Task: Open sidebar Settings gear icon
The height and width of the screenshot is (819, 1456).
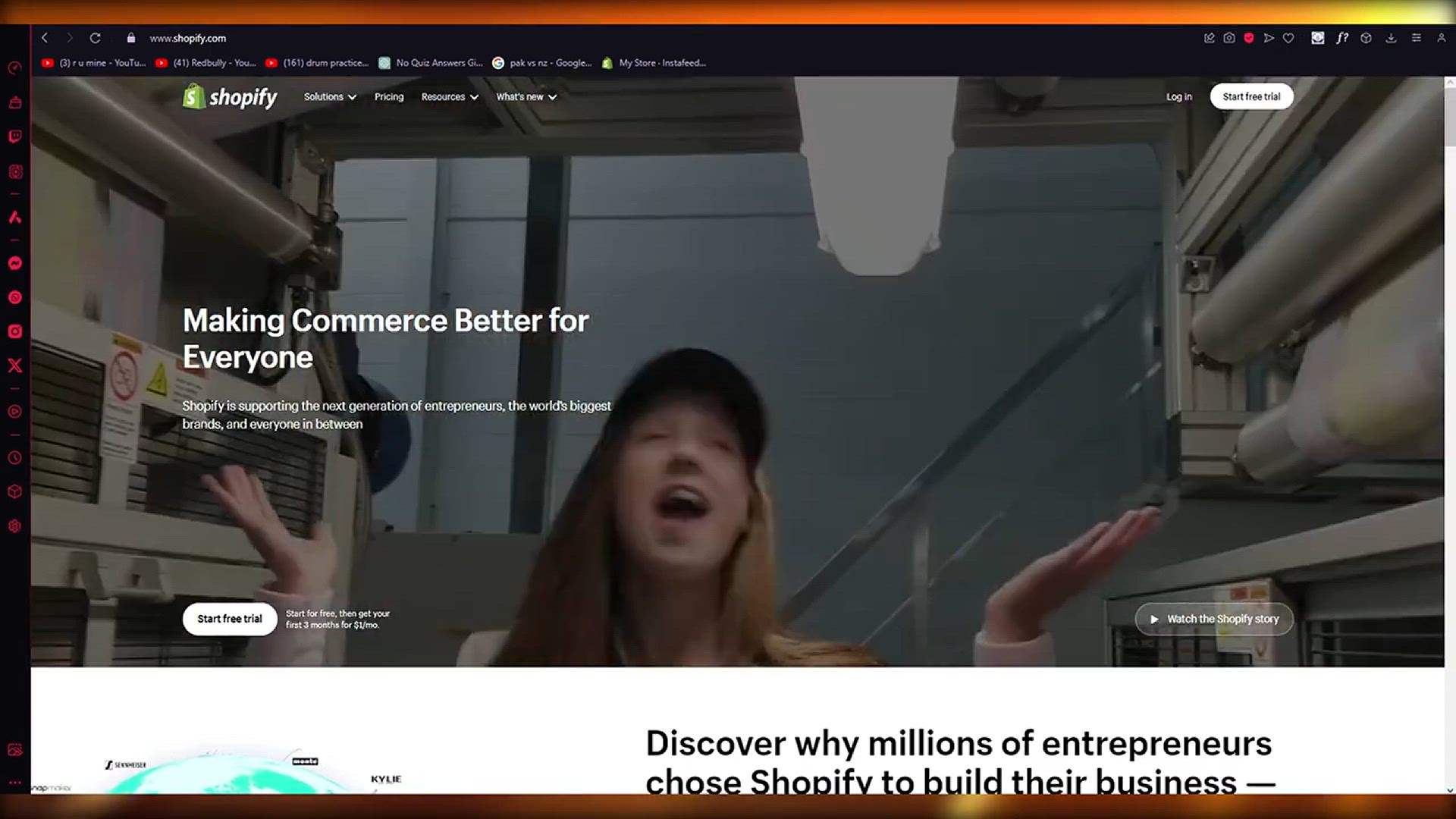Action: click(x=14, y=526)
